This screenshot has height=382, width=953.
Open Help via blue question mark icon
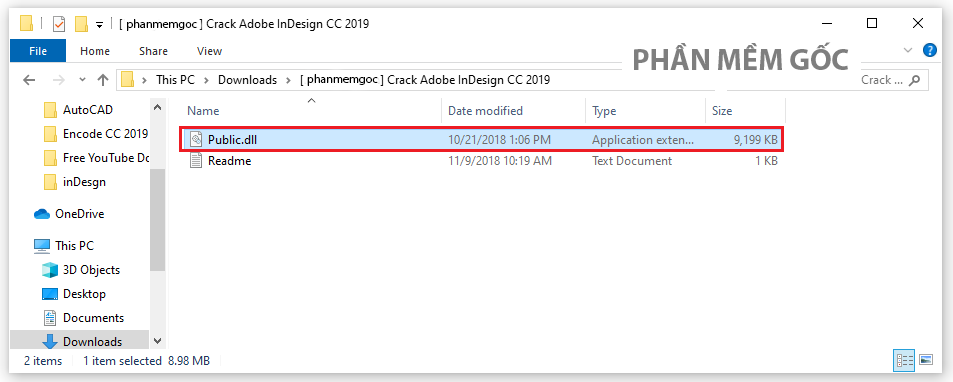pos(930,50)
